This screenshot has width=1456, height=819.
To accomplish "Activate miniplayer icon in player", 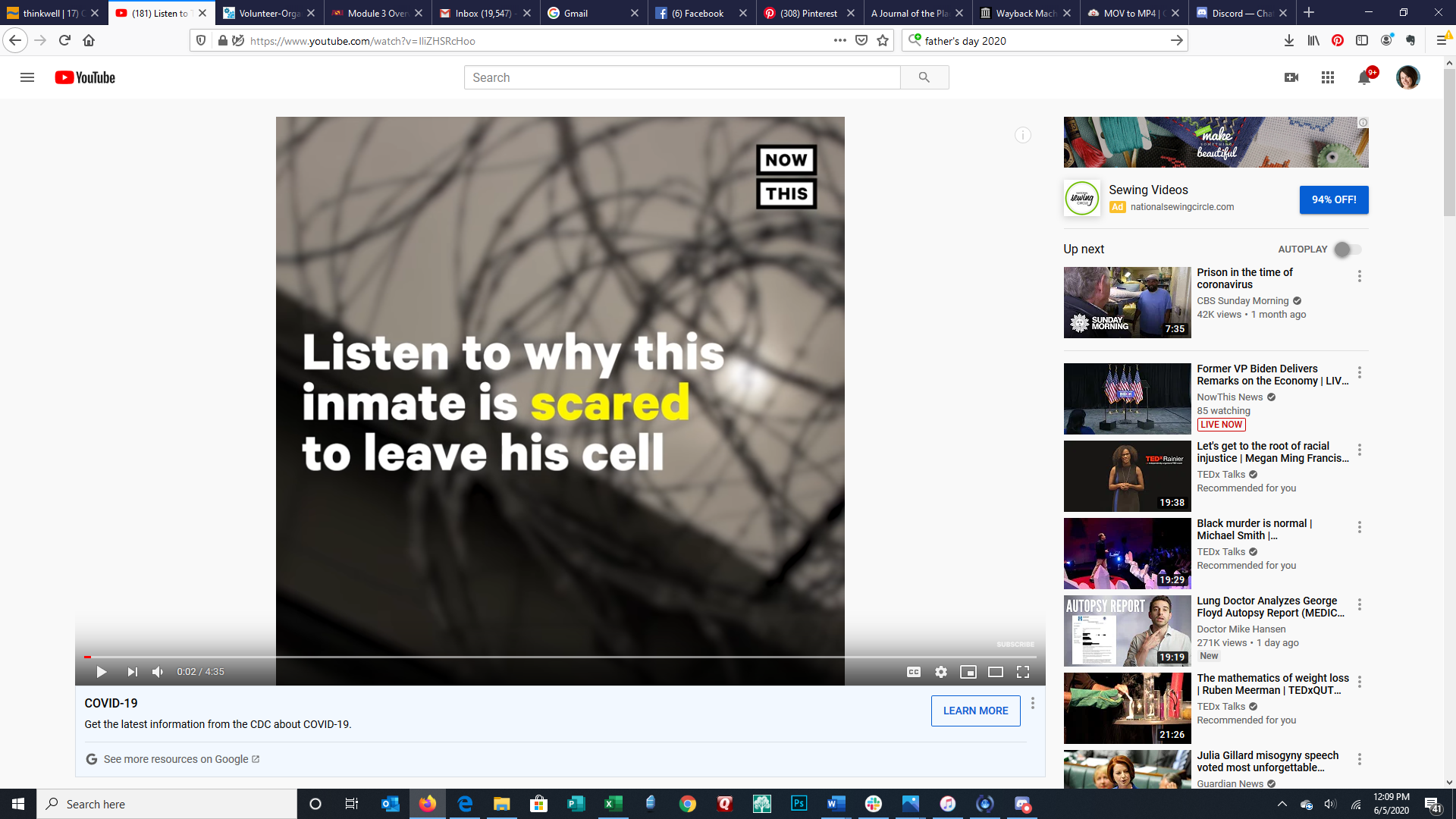I will (968, 672).
